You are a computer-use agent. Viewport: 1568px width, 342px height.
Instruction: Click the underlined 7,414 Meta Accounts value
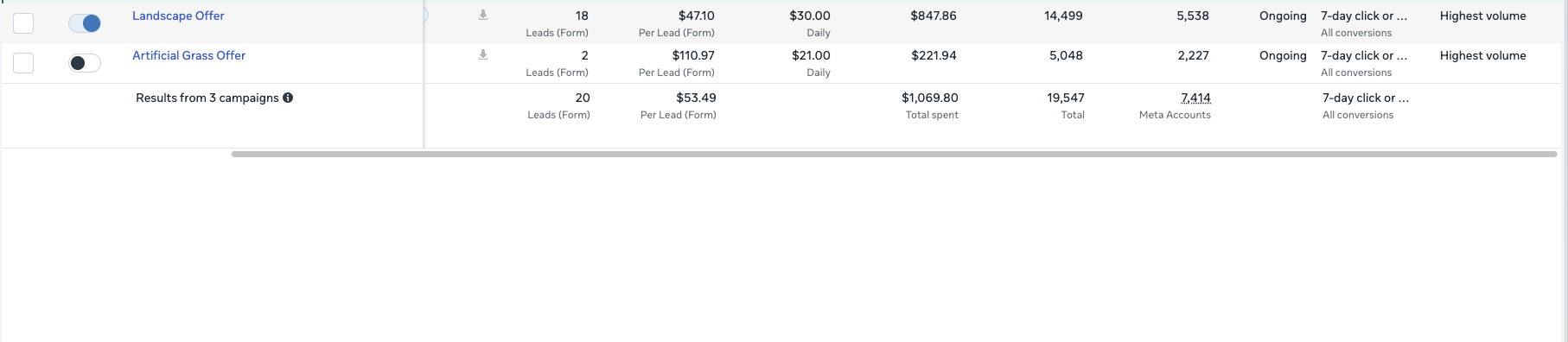tap(1195, 98)
